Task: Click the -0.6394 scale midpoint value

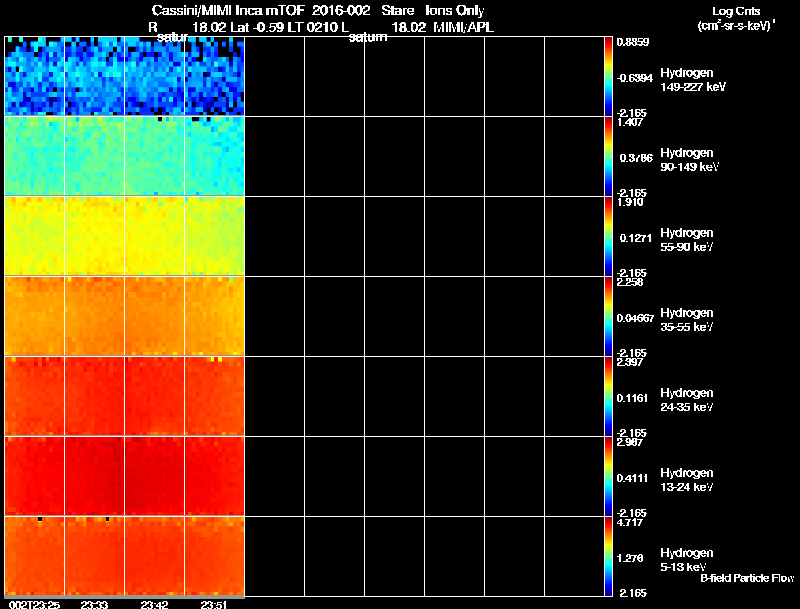Action: tap(635, 78)
